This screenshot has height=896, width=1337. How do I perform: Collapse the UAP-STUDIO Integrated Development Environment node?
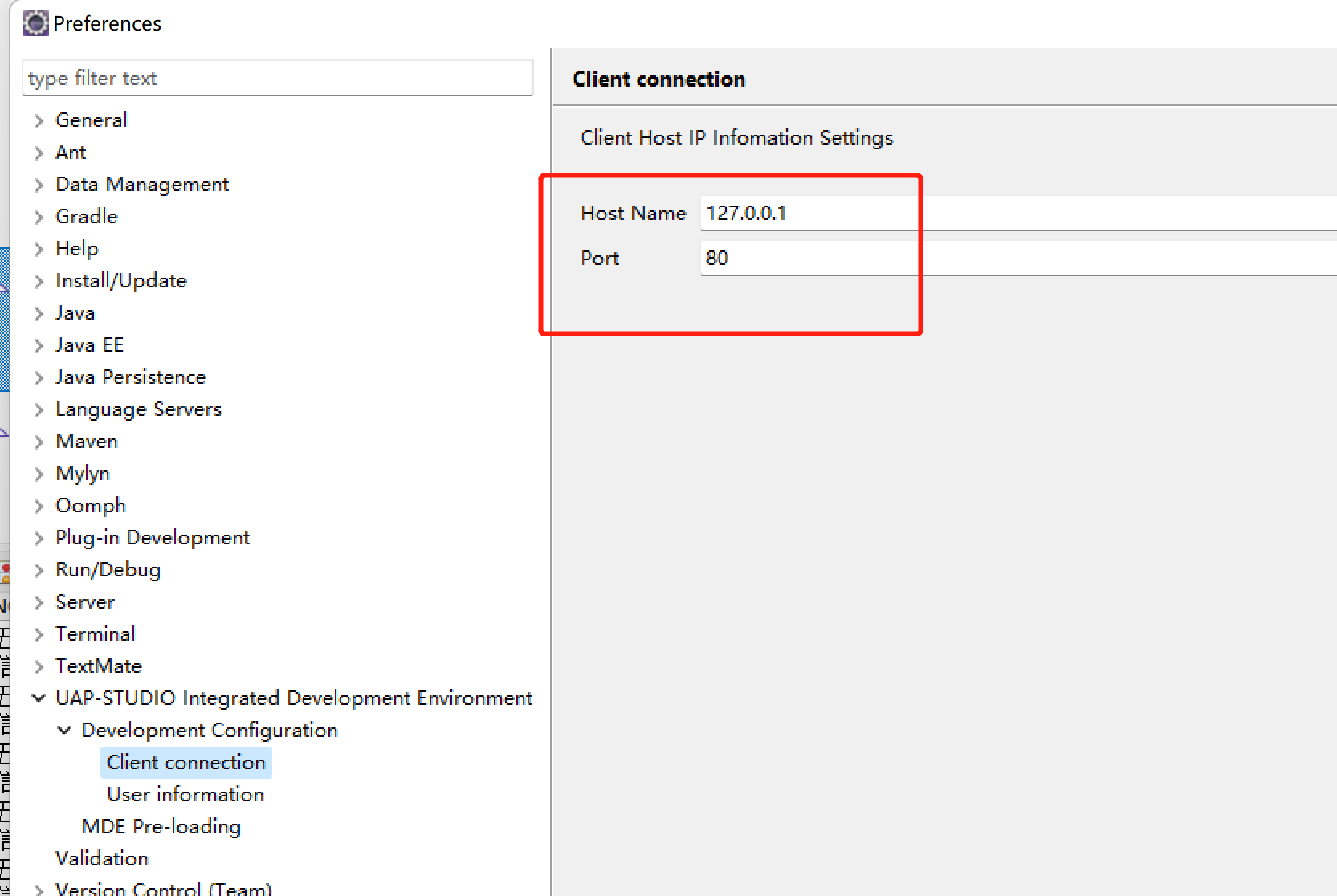click(x=39, y=698)
